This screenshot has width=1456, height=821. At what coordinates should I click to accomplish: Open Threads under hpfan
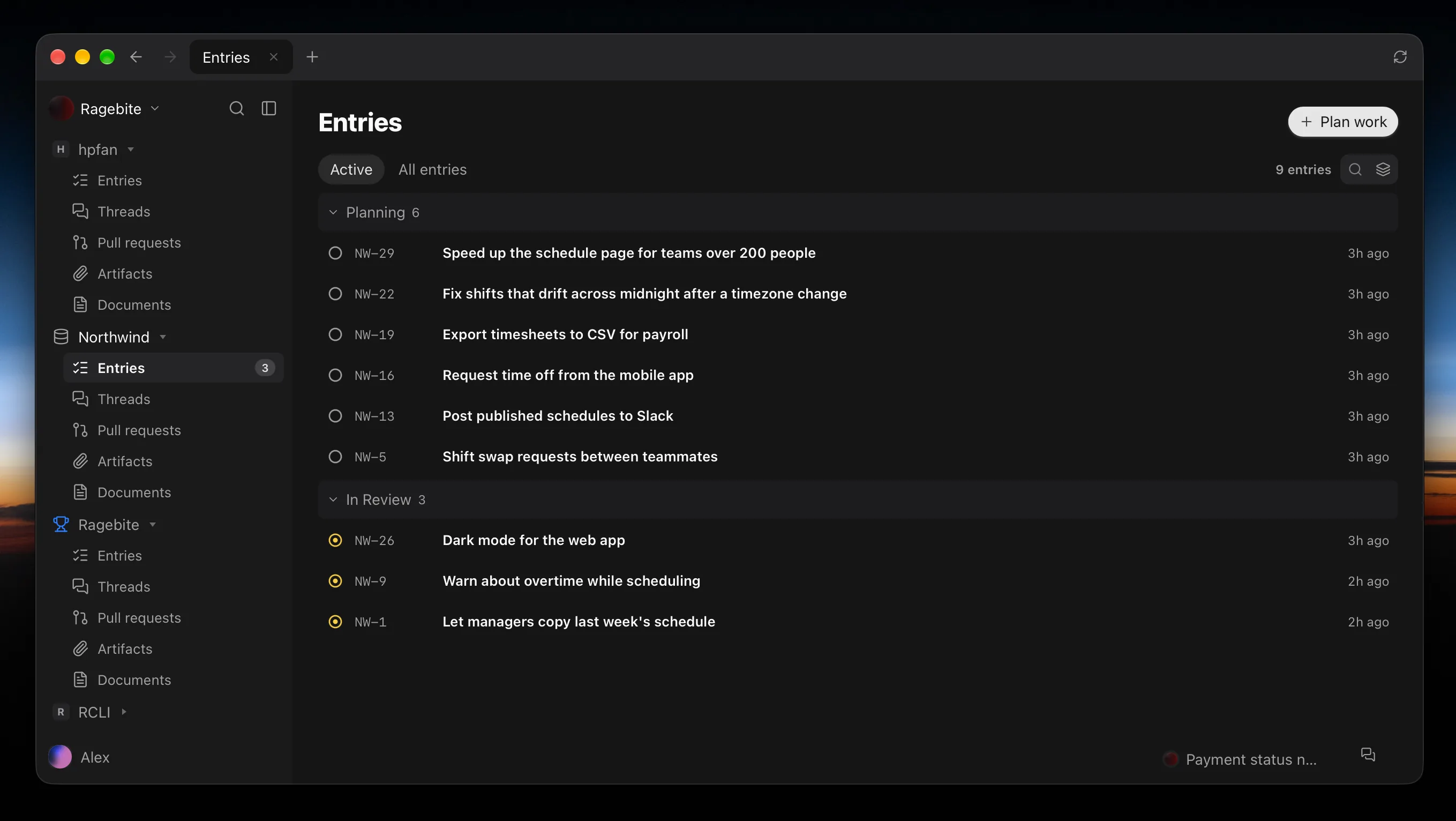coord(174,212)
